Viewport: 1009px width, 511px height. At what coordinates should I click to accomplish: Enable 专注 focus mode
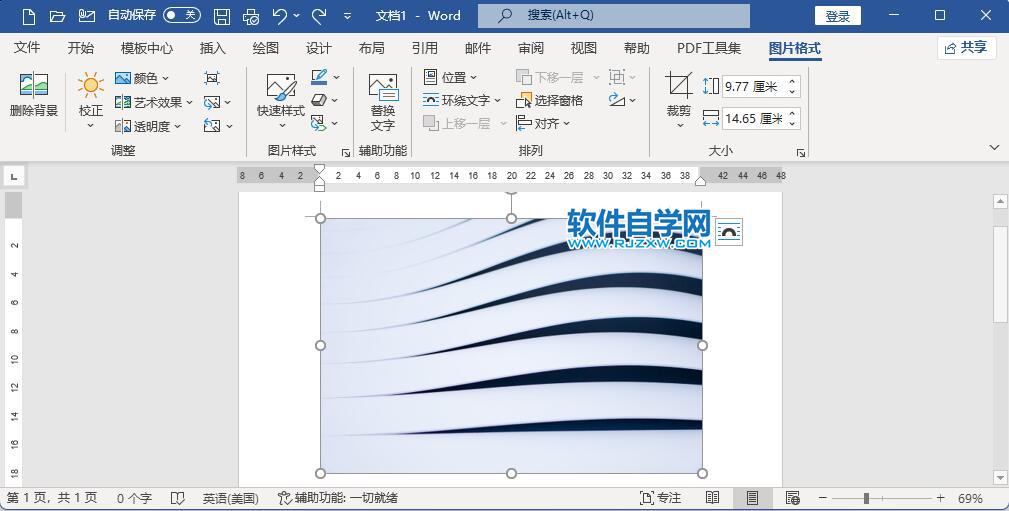(660, 498)
